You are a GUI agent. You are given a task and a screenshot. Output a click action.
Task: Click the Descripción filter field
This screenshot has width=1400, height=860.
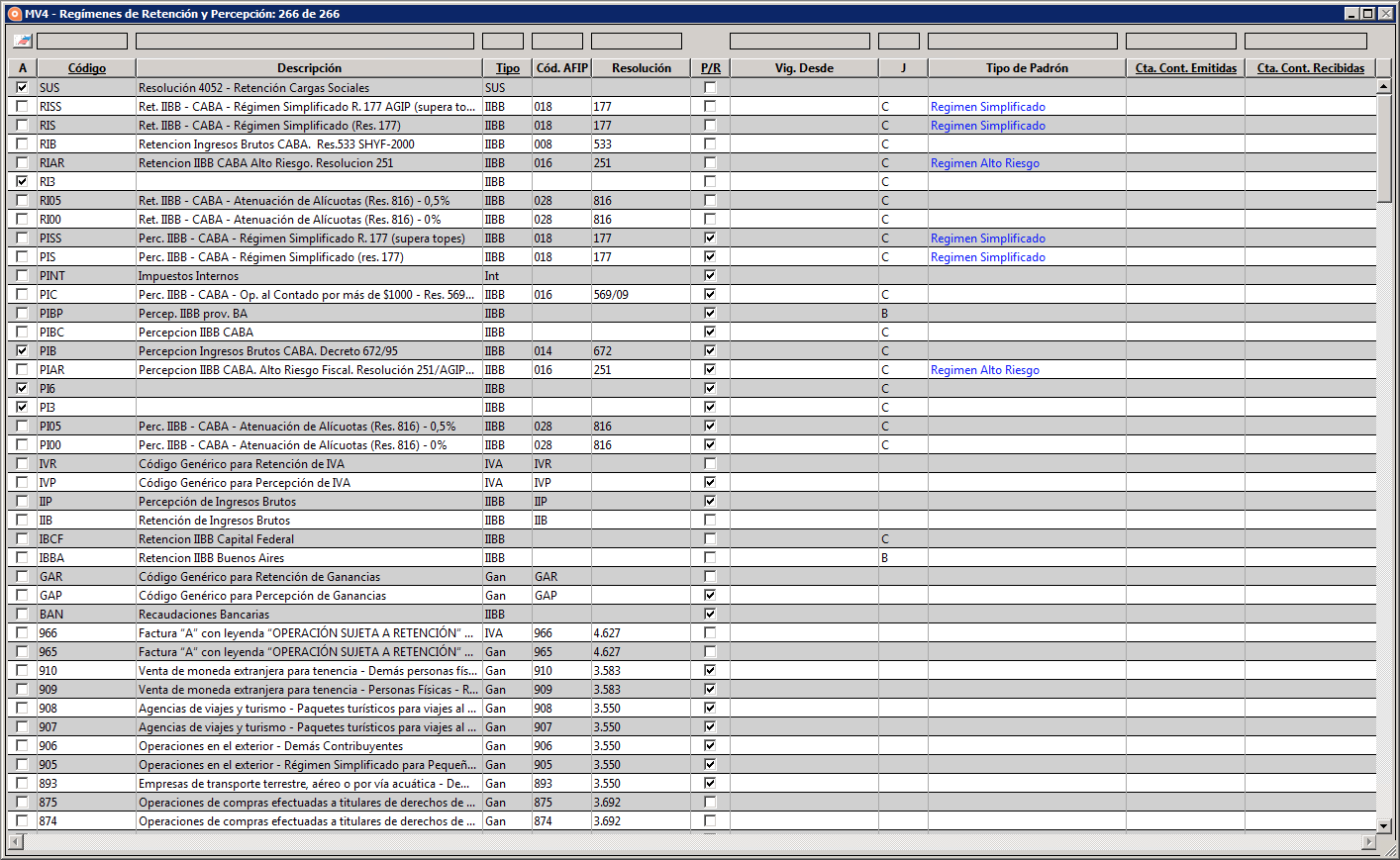(305, 41)
